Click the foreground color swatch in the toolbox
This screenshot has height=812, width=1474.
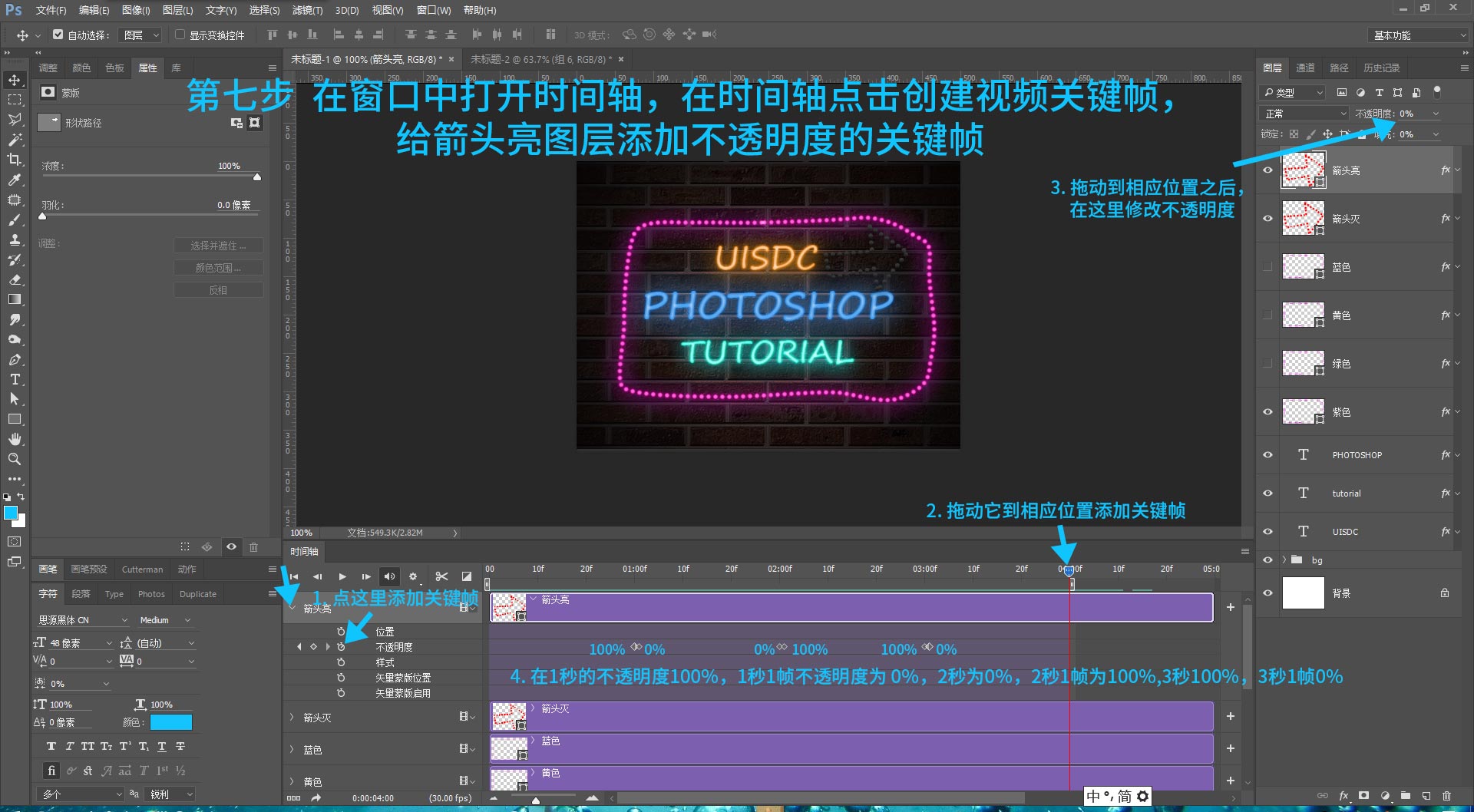(11, 513)
